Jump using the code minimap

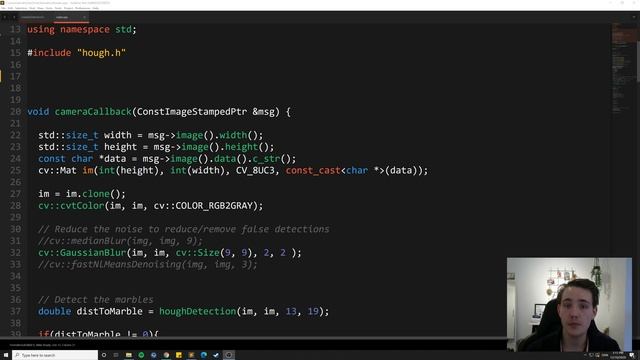(623, 69)
